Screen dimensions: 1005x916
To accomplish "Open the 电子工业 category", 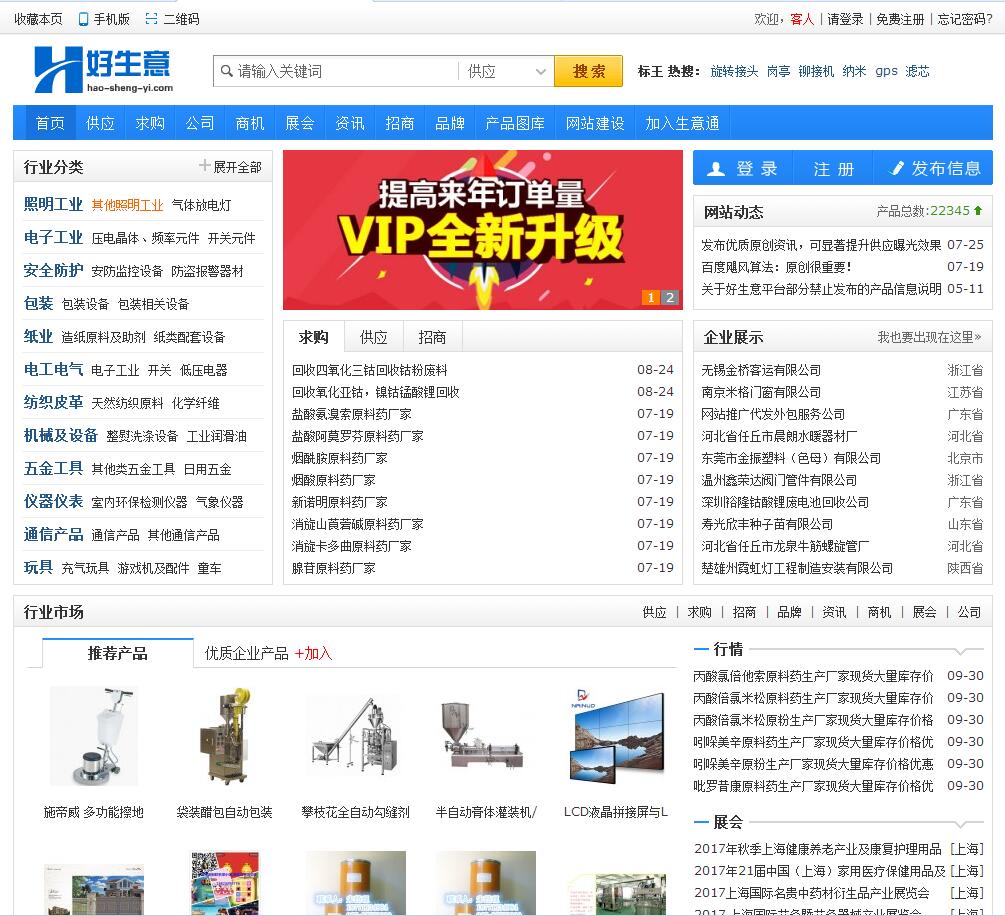I will point(53,238).
